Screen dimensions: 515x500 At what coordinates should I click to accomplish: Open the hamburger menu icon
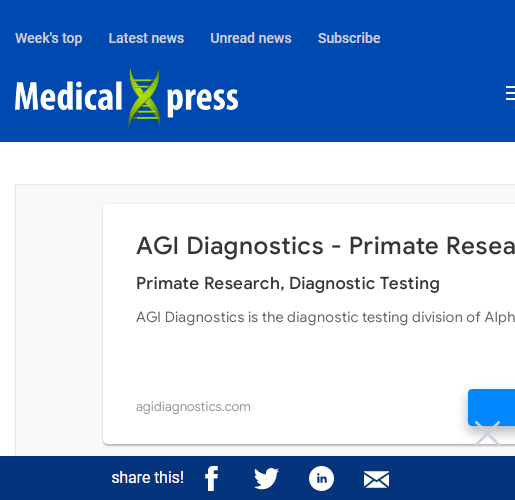click(x=510, y=93)
